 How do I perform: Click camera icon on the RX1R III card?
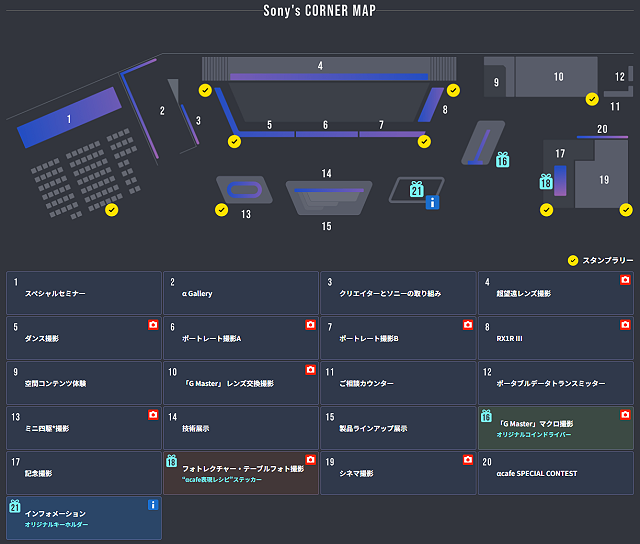coord(625,325)
